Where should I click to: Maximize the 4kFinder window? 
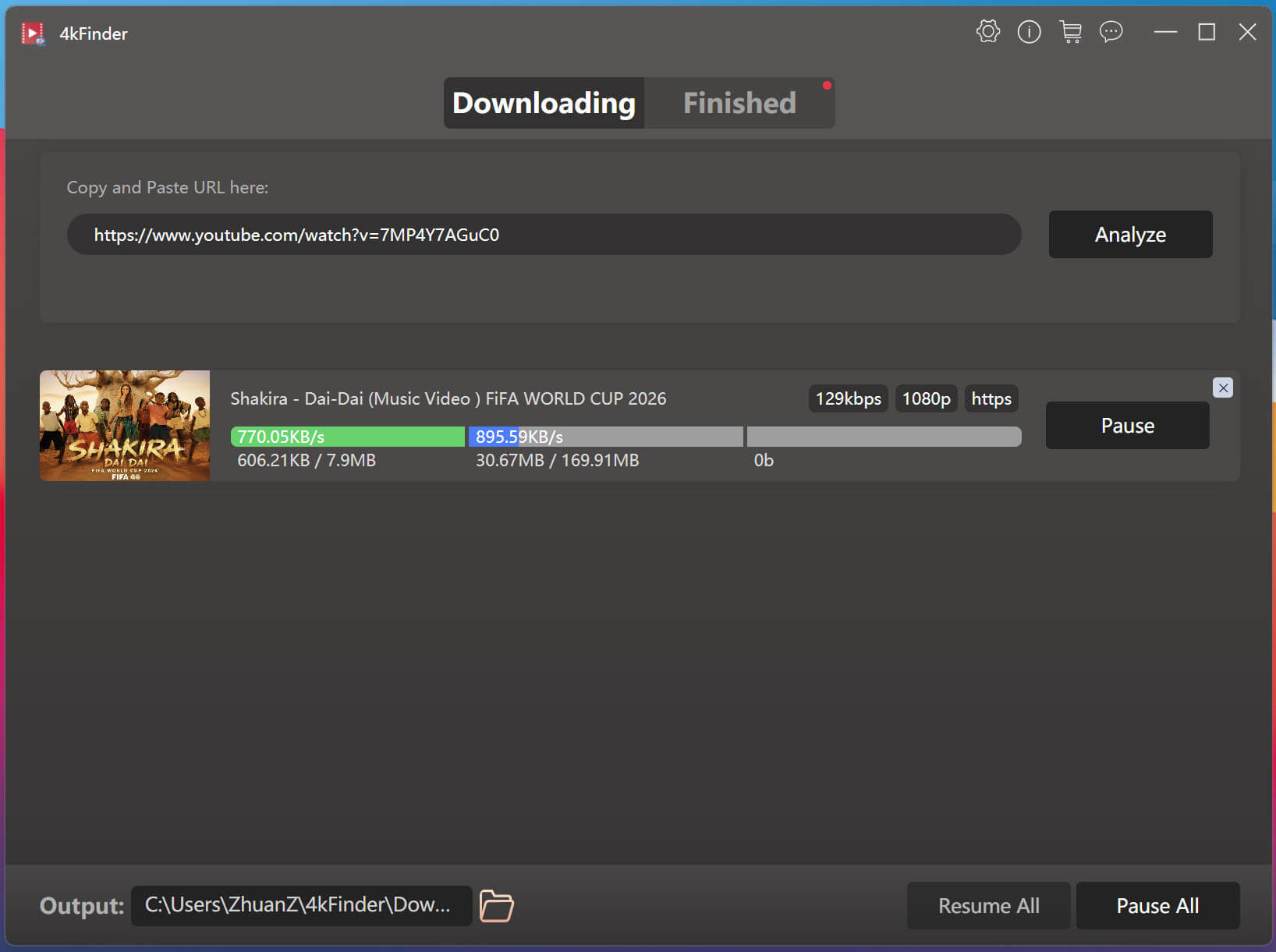1207,32
